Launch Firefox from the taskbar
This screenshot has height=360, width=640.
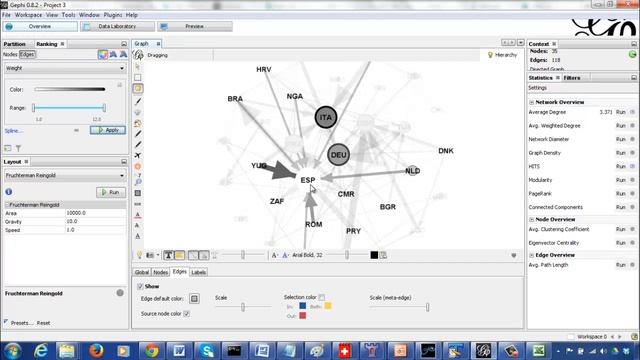pyautogui.click(x=96, y=351)
